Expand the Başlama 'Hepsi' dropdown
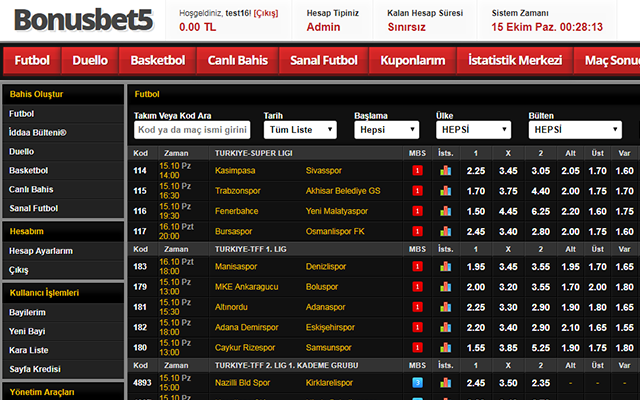 point(386,130)
